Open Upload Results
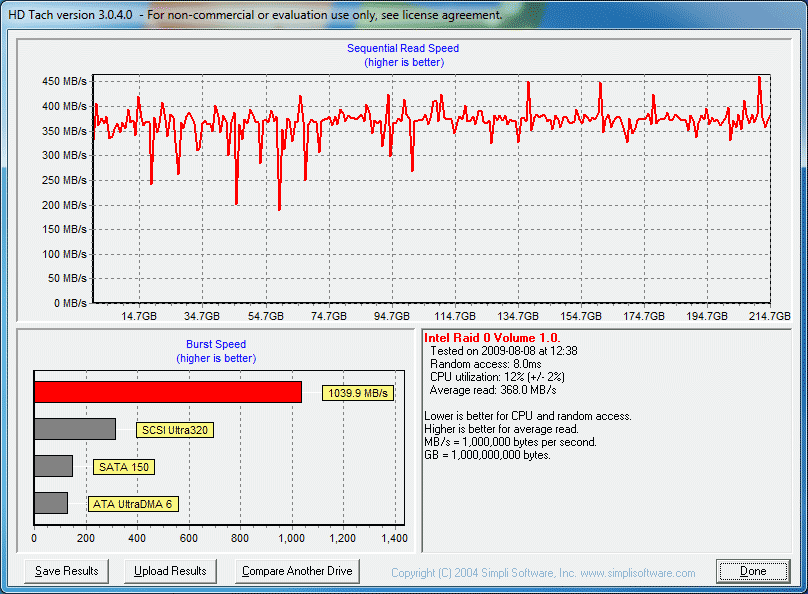 click(x=170, y=571)
